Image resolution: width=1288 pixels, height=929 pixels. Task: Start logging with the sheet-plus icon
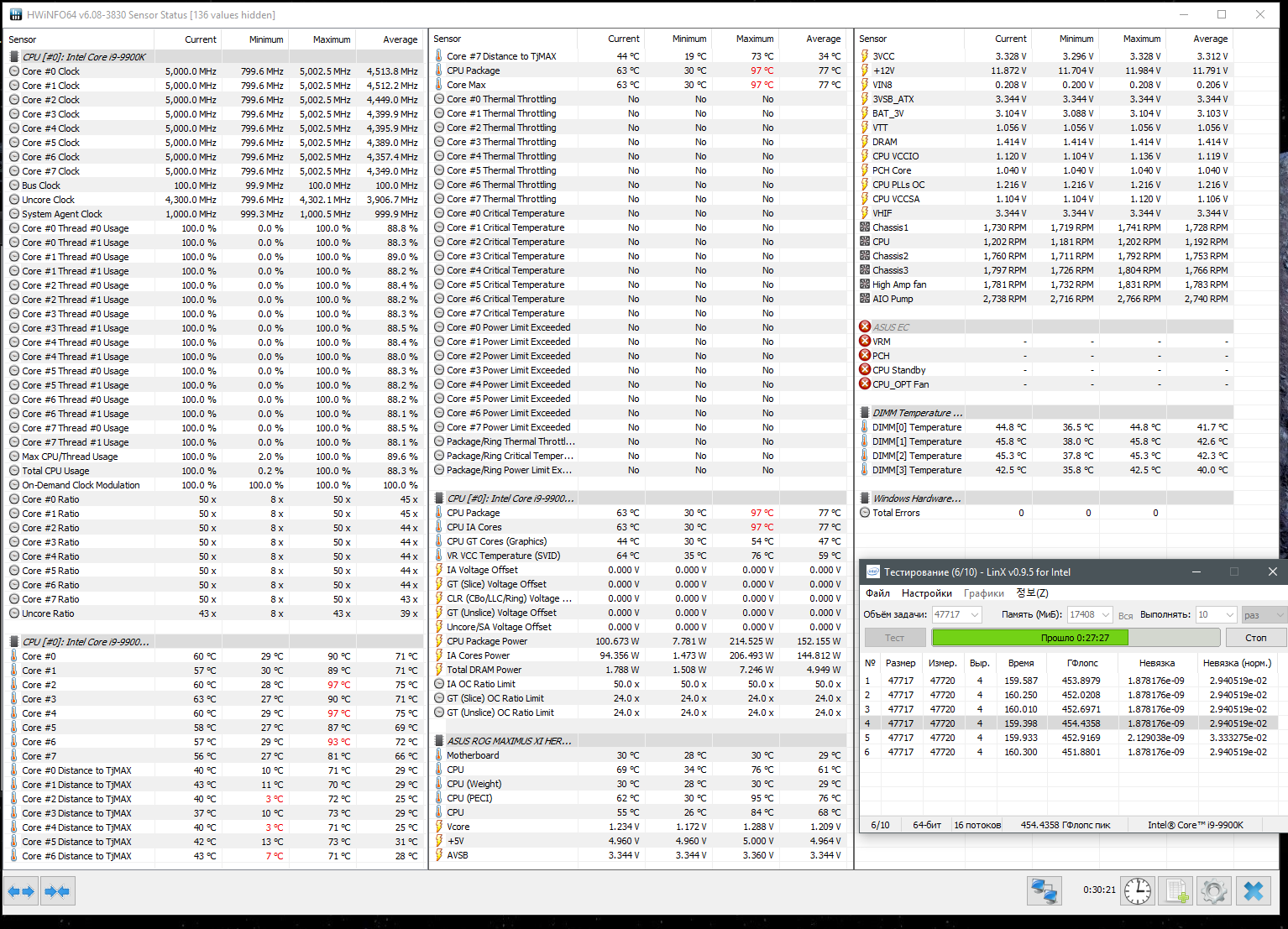(1175, 890)
